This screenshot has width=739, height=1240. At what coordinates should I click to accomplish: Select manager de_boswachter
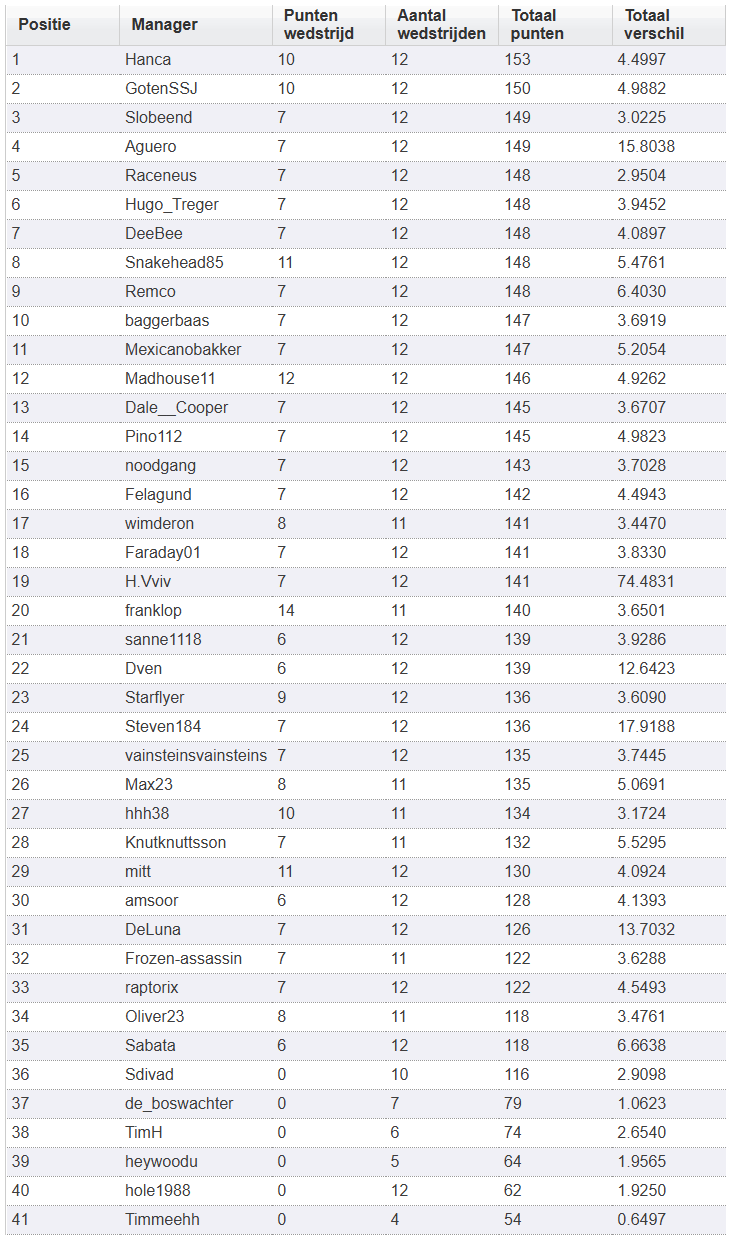tap(179, 1103)
